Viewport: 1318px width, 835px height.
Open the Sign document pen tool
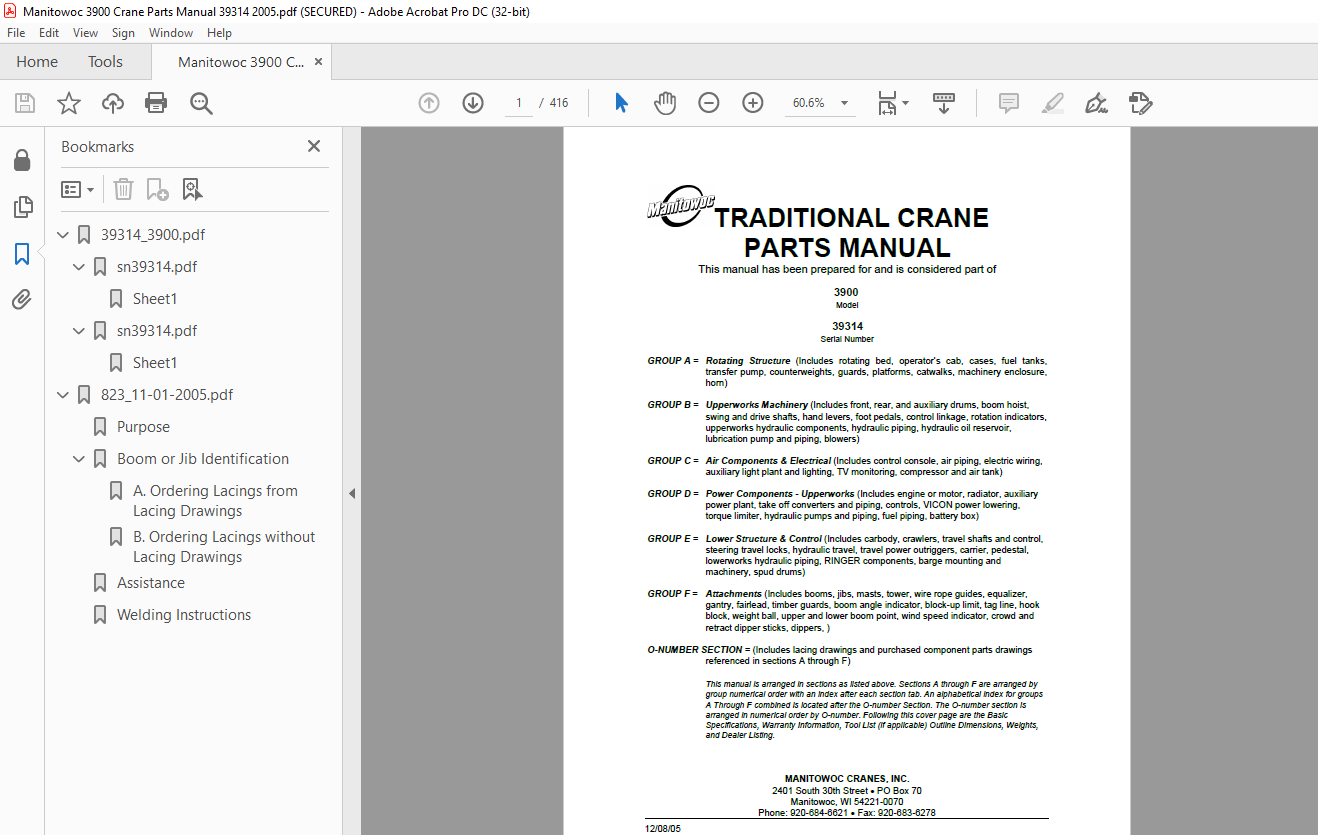pyautogui.click(x=1097, y=103)
